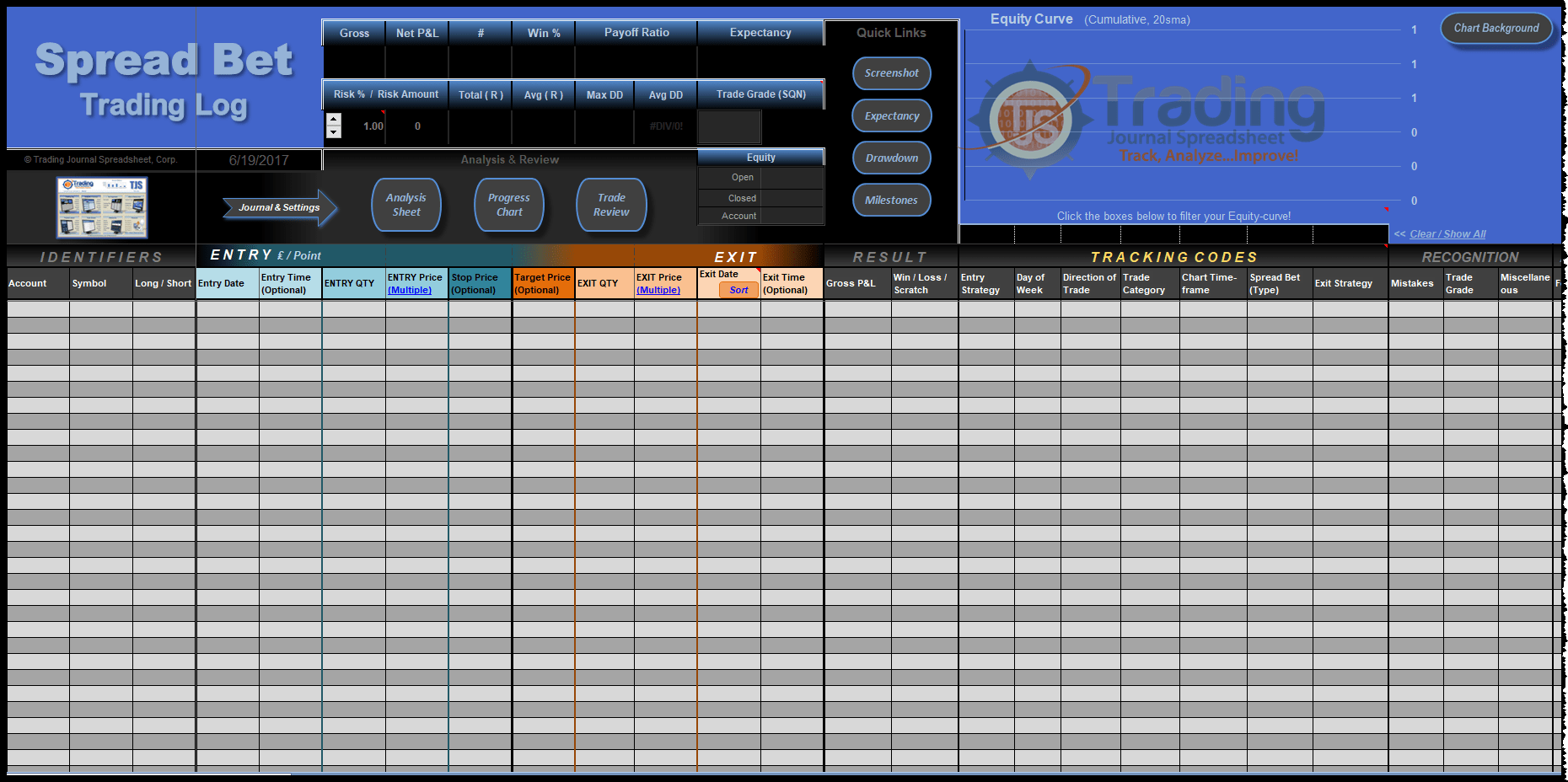1568x782 pixels.
Task: Open the Trade Review screen
Action: pyautogui.click(x=610, y=205)
